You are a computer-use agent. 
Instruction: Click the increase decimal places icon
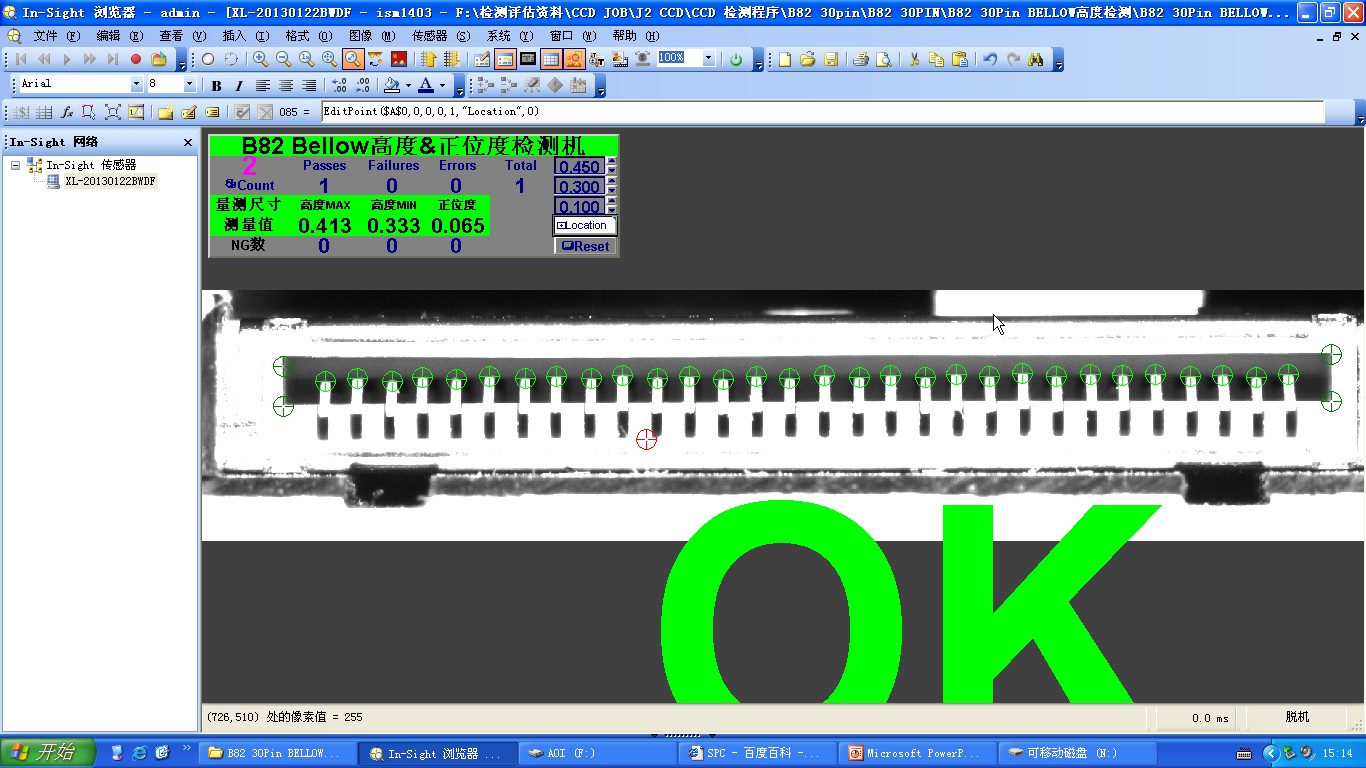click(x=339, y=85)
